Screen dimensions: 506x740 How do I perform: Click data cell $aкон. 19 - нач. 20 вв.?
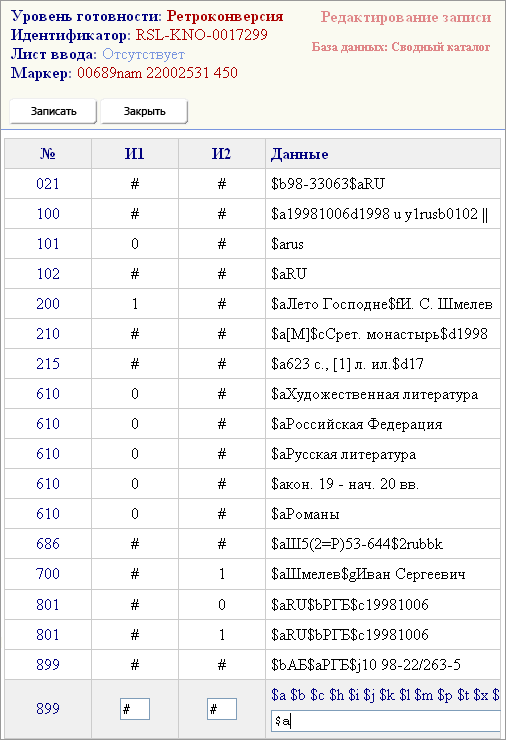click(383, 483)
